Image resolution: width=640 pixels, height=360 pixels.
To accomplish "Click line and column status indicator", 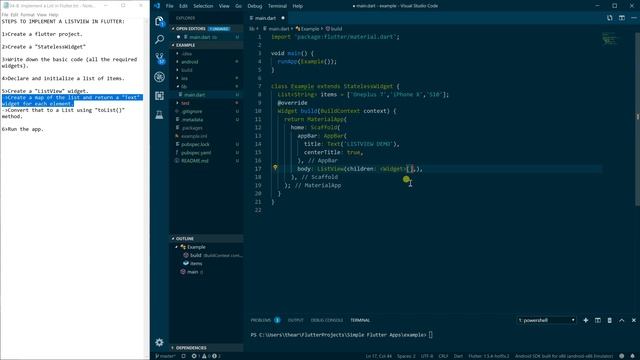I will (x=378, y=356).
